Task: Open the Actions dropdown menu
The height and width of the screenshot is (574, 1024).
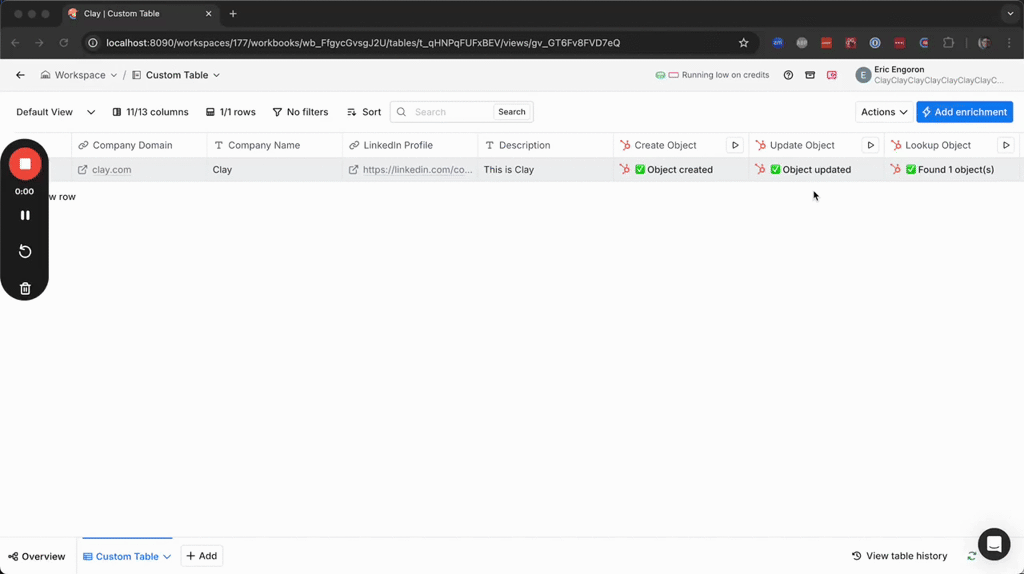Action: pos(884,112)
